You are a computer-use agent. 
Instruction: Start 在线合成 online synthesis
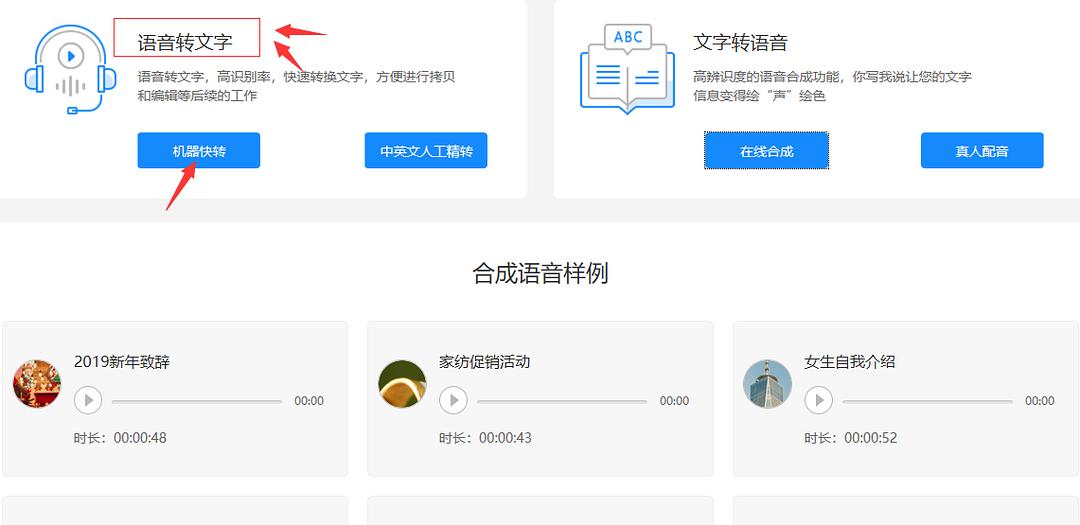[x=767, y=150]
